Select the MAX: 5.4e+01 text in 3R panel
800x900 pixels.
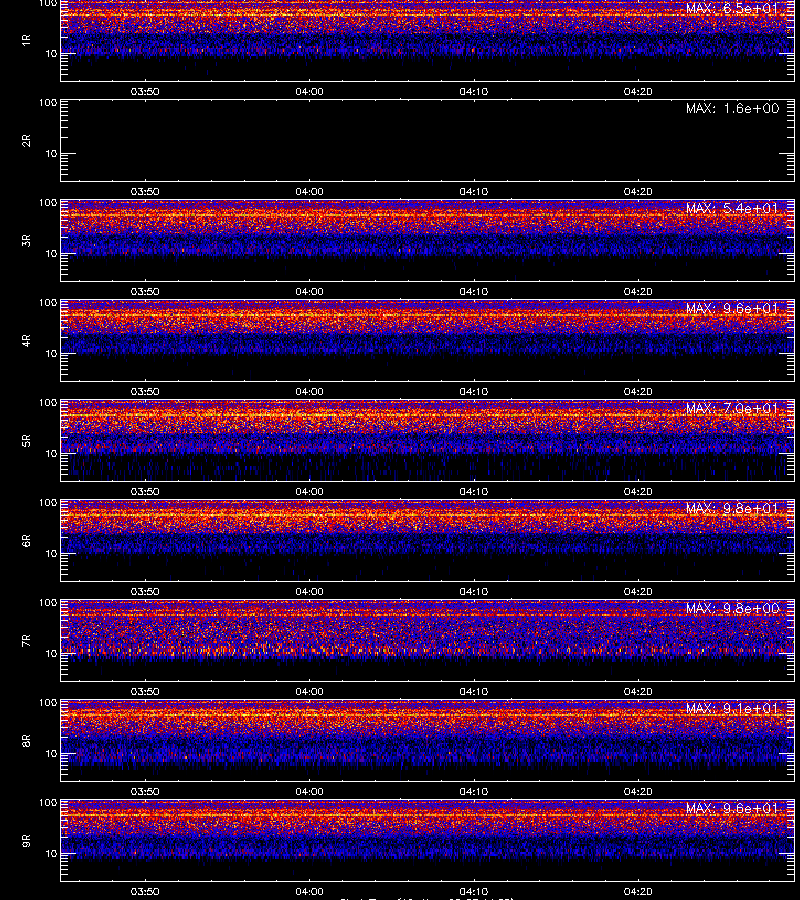tap(732, 208)
